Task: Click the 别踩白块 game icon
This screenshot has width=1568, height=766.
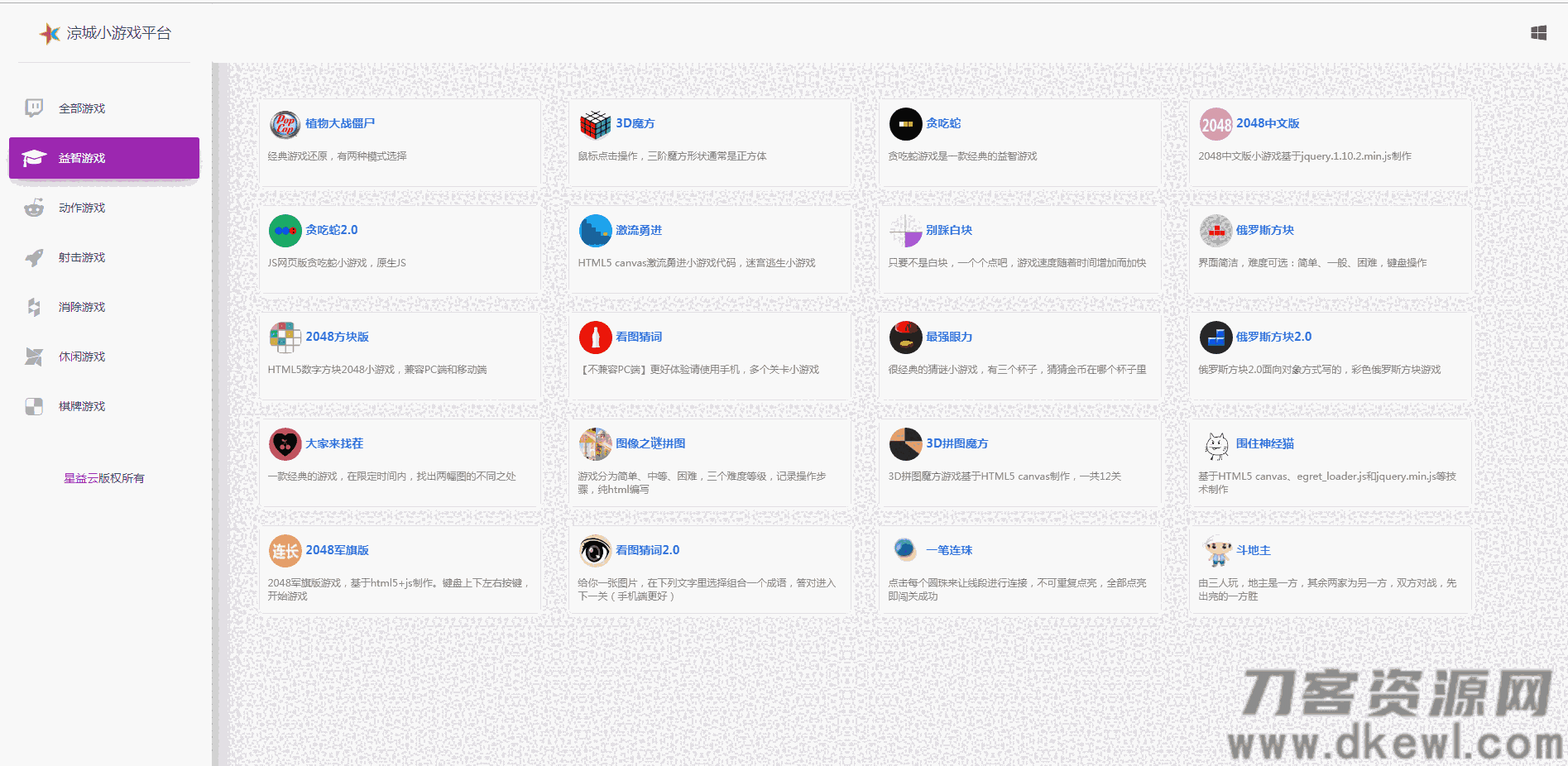Action: (x=905, y=231)
